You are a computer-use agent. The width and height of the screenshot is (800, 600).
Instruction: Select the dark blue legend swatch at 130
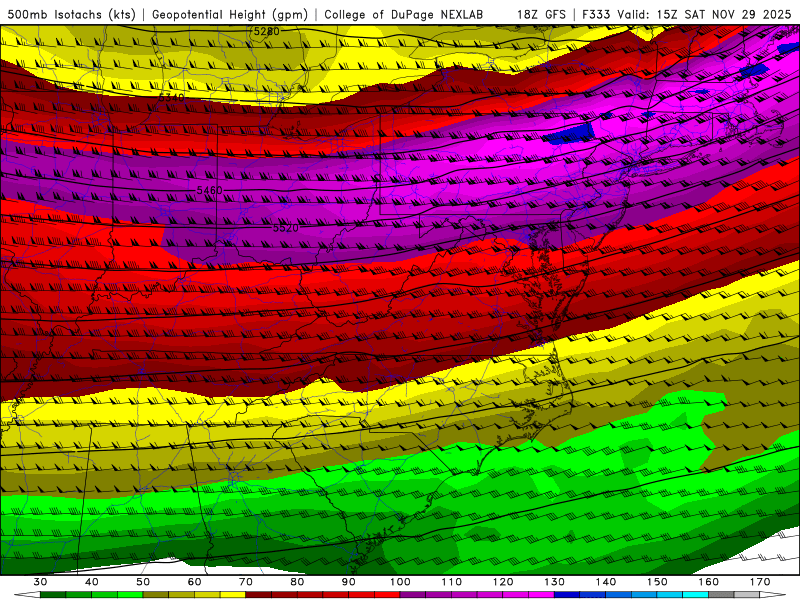pos(567,595)
